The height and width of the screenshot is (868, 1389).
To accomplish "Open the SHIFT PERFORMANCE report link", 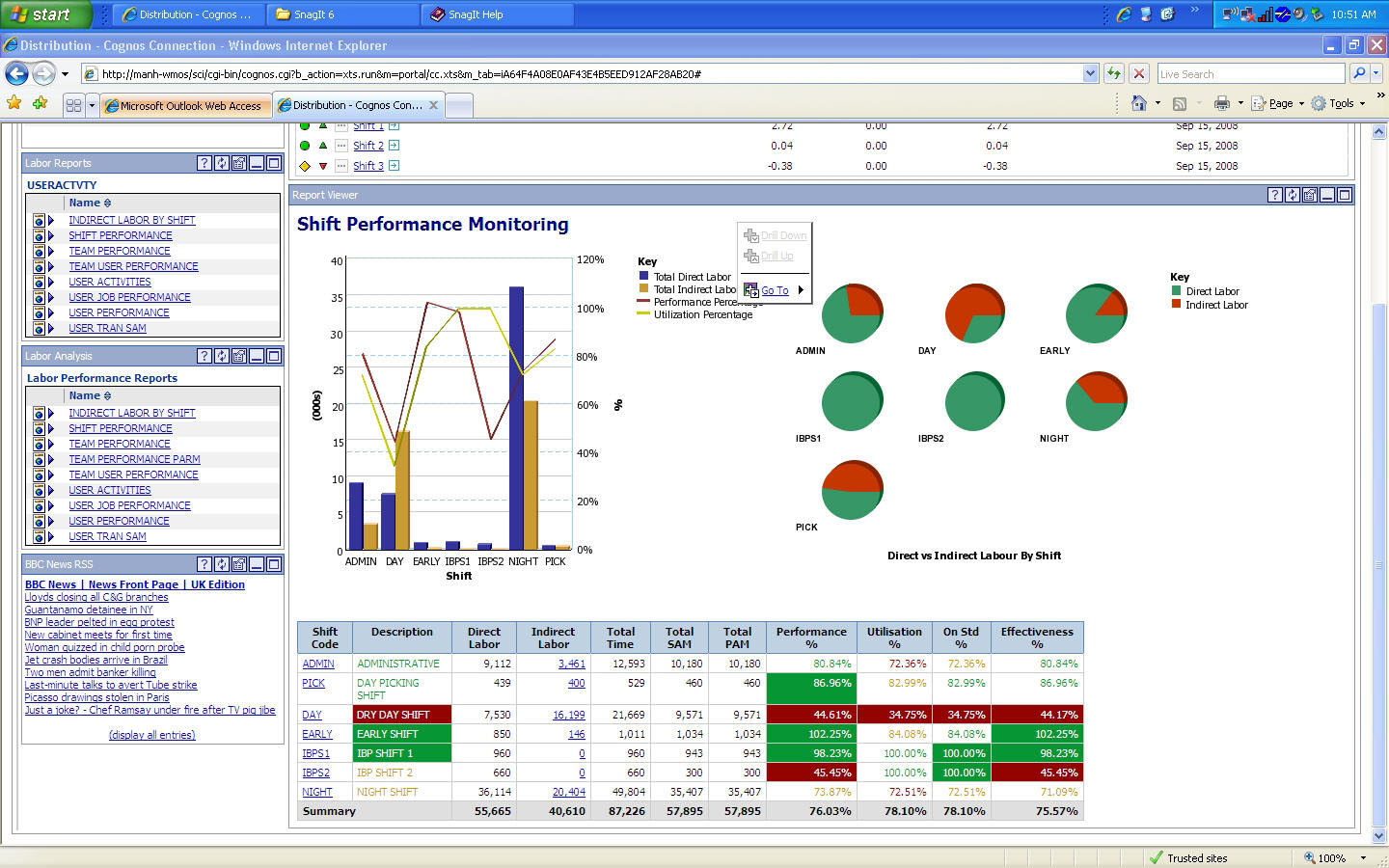I will [121, 235].
